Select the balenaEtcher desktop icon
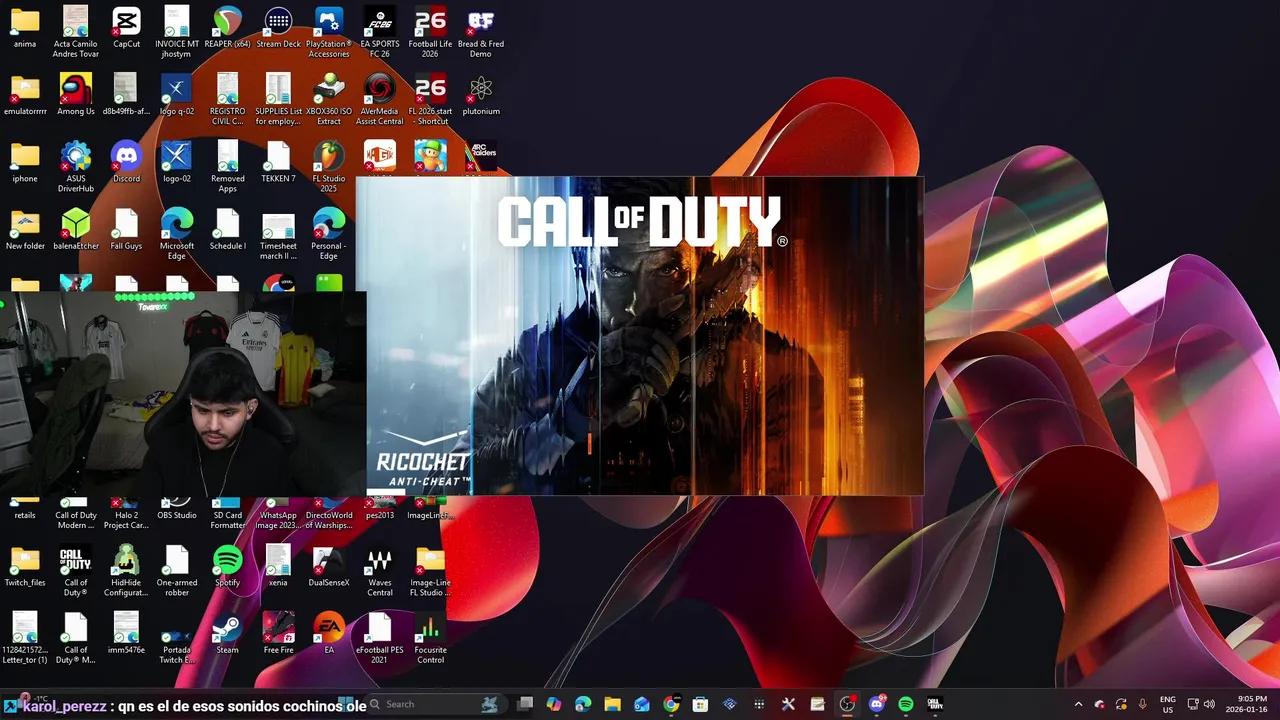Image resolution: width=1280 pixels, height=720 pixels. click(x=76, y=229)
